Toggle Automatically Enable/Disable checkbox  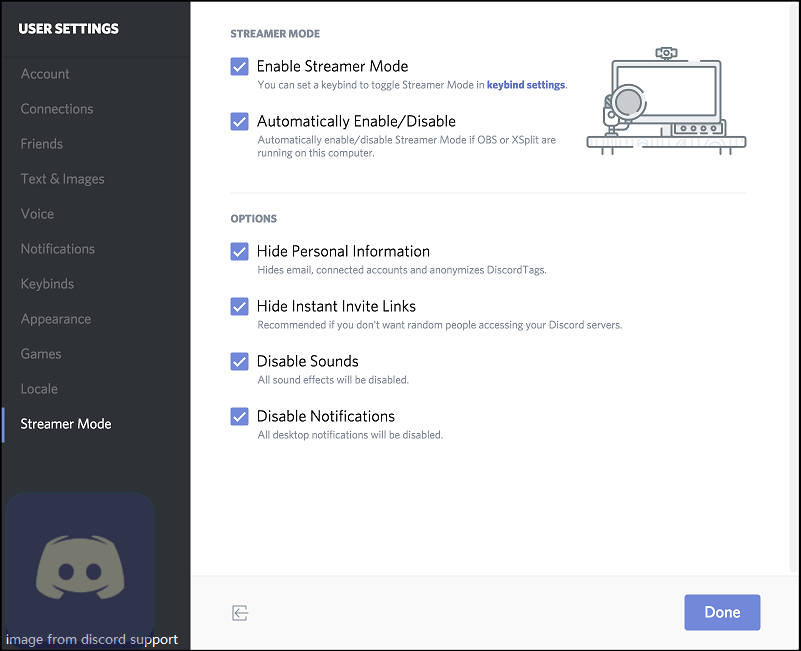pyautogui.click(x=240, y=122)
